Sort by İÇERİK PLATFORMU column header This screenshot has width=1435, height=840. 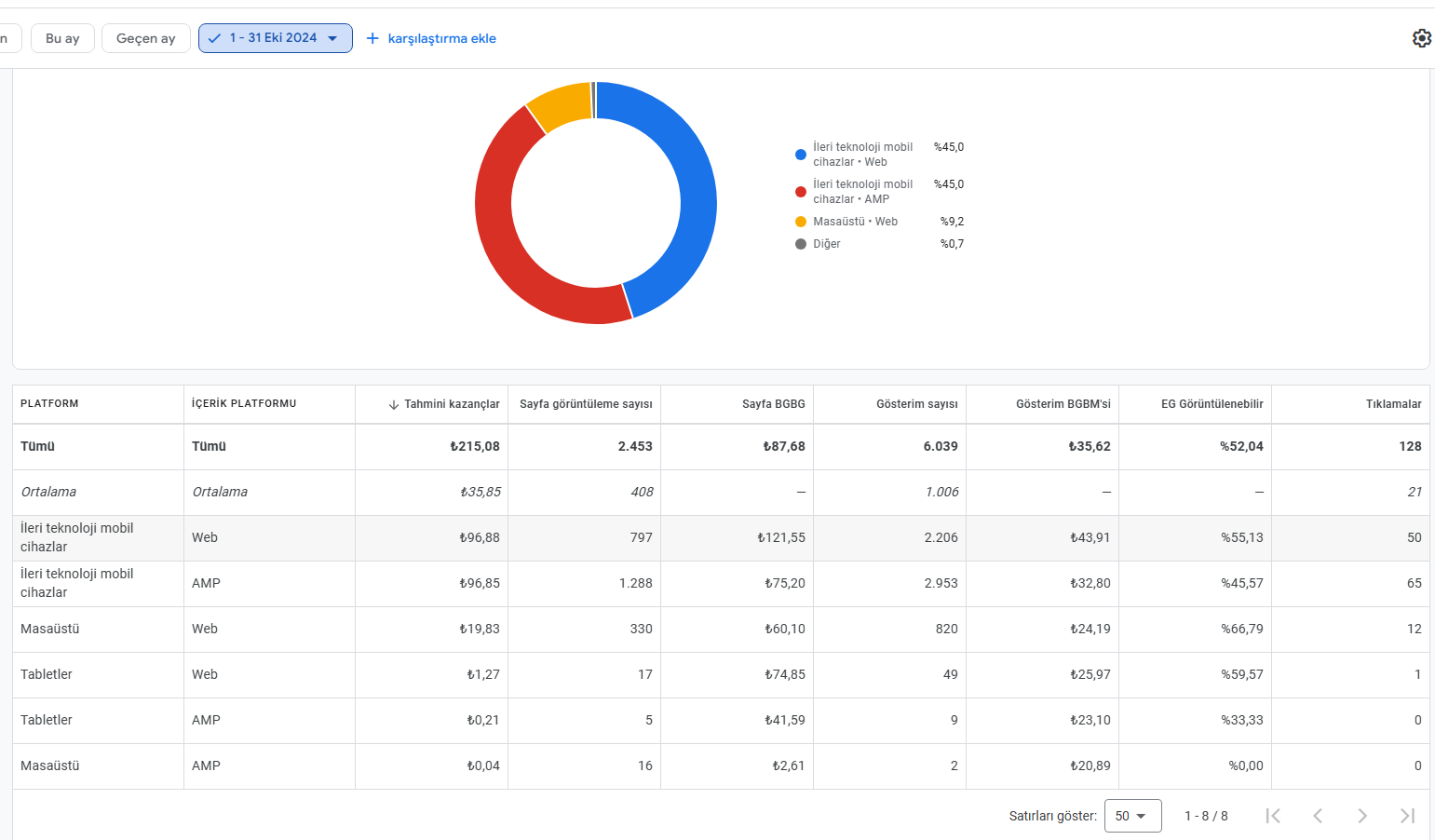tap(244, 403)
